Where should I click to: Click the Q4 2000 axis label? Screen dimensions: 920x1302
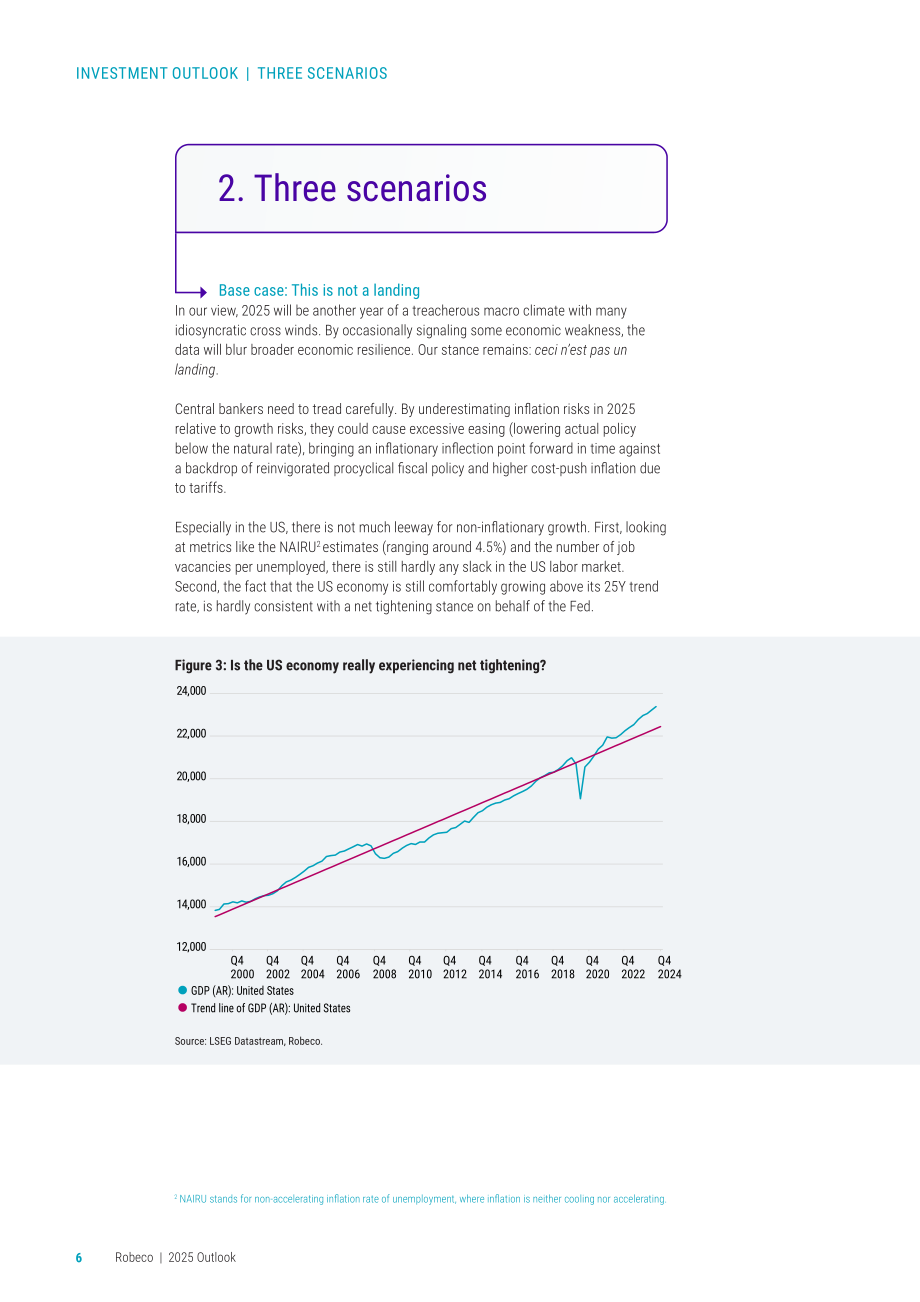pyautogui.click(x=242, y=967)
